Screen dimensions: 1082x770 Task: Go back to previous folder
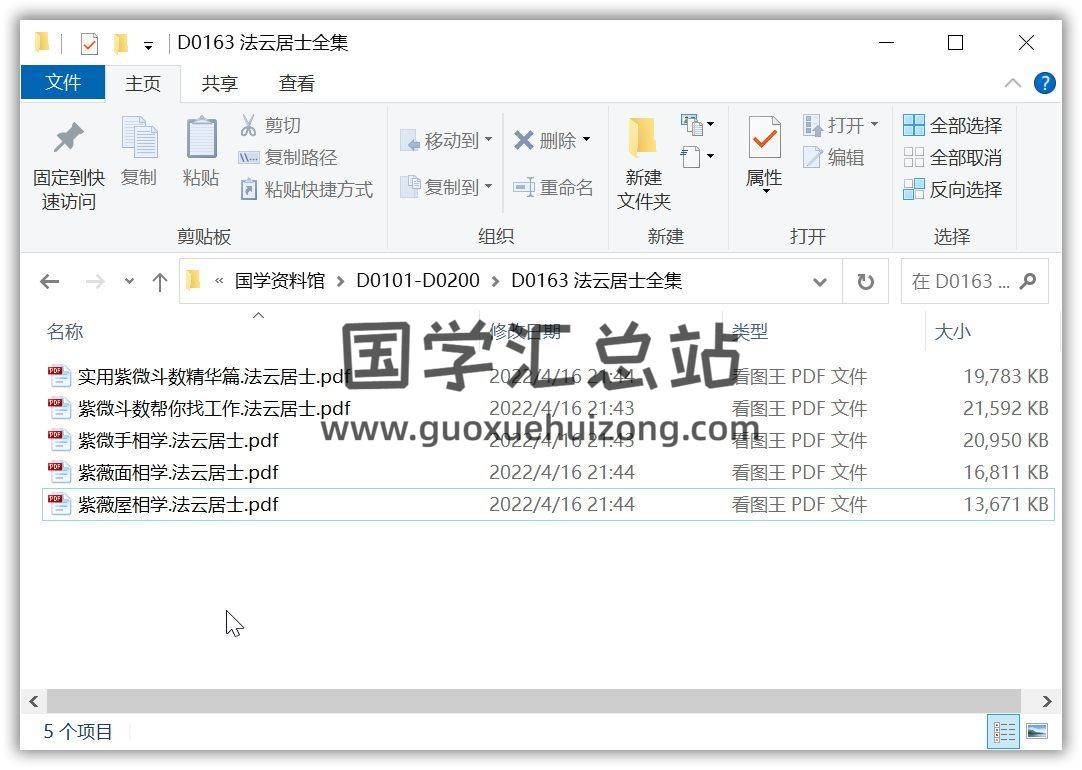[x=49, y=282]
